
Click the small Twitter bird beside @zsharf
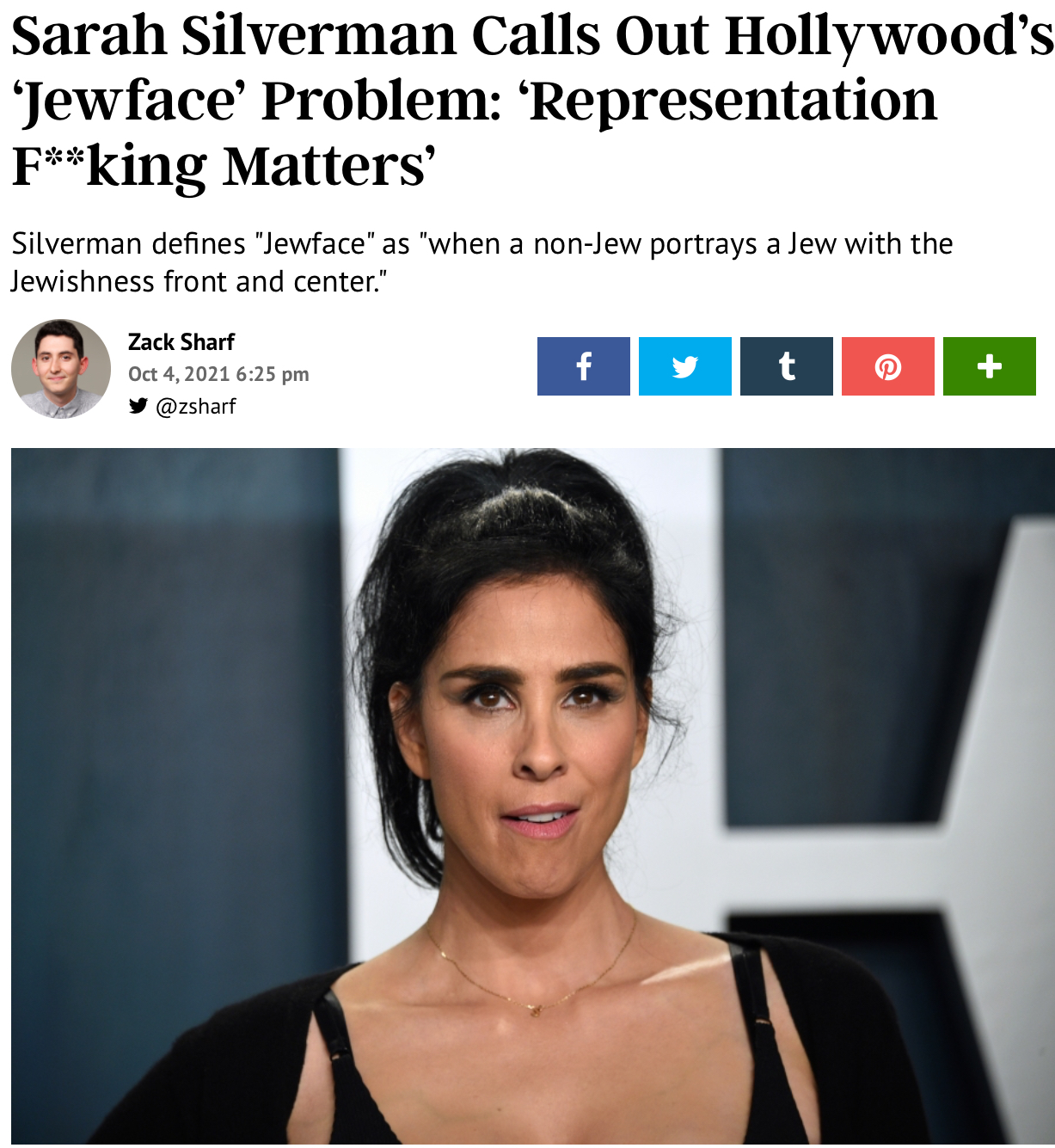[138, 406]
